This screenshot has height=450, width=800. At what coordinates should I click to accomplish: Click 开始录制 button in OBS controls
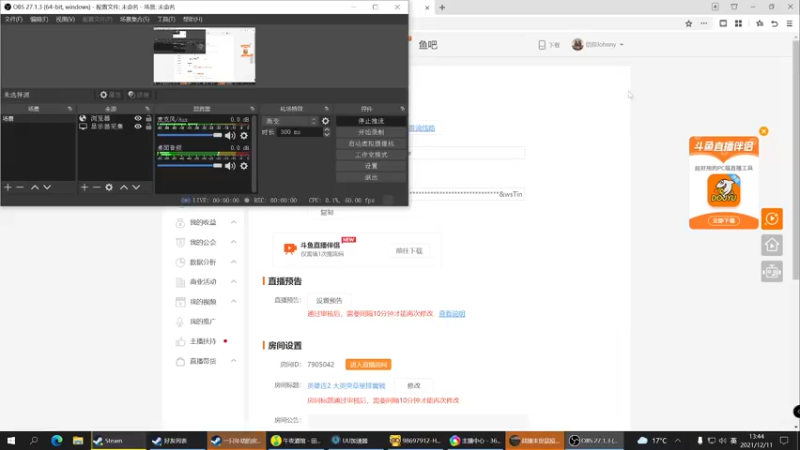[371, 132]
